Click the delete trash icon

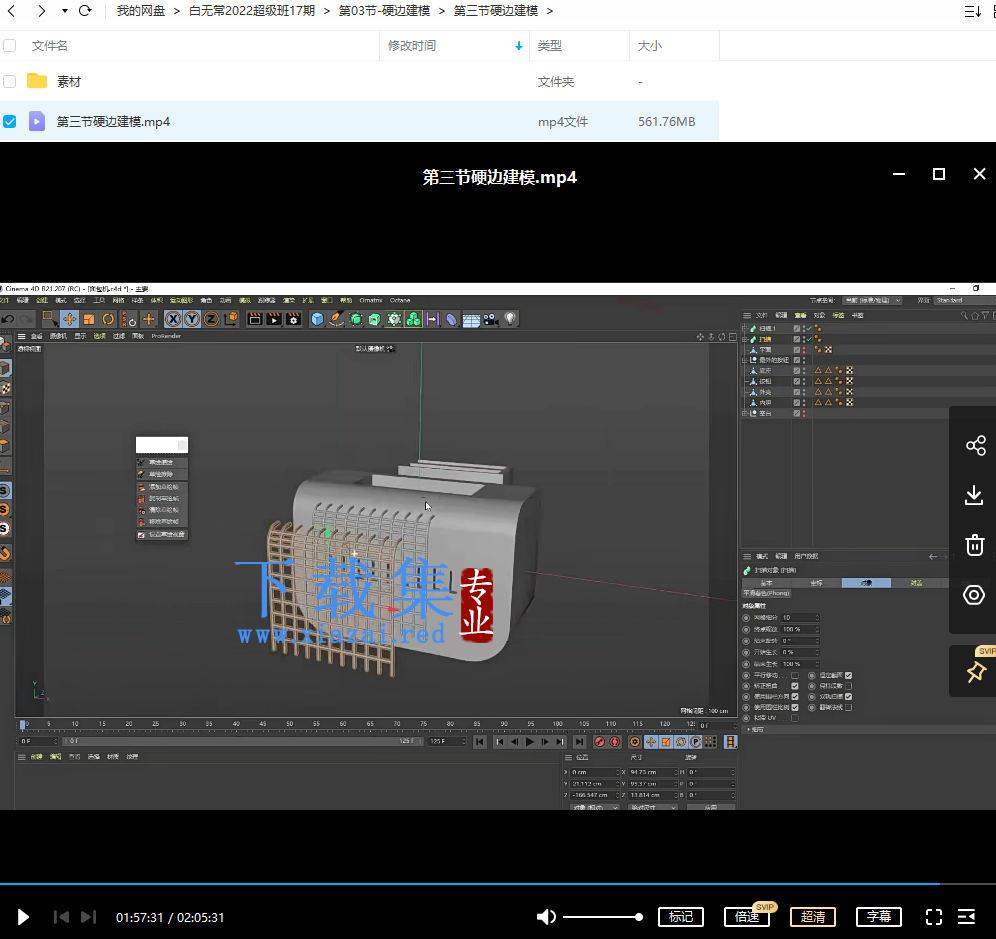click(x=974, y=545)
